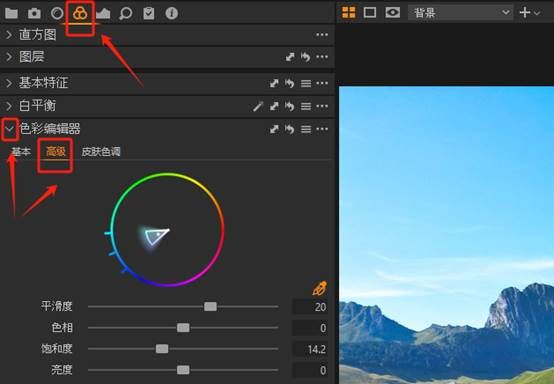Click the 图层 panel title
The width and height of the screenshot is (554, 384).
(x=32, y=57)
